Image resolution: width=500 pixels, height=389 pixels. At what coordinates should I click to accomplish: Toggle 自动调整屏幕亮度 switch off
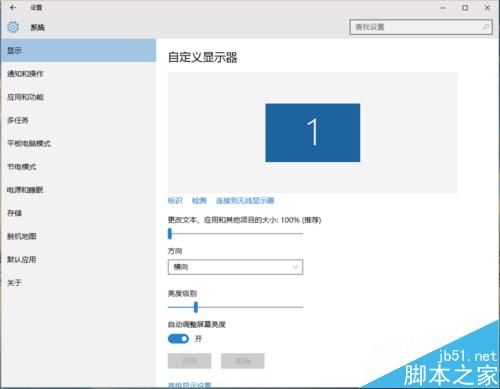[178, 339]
